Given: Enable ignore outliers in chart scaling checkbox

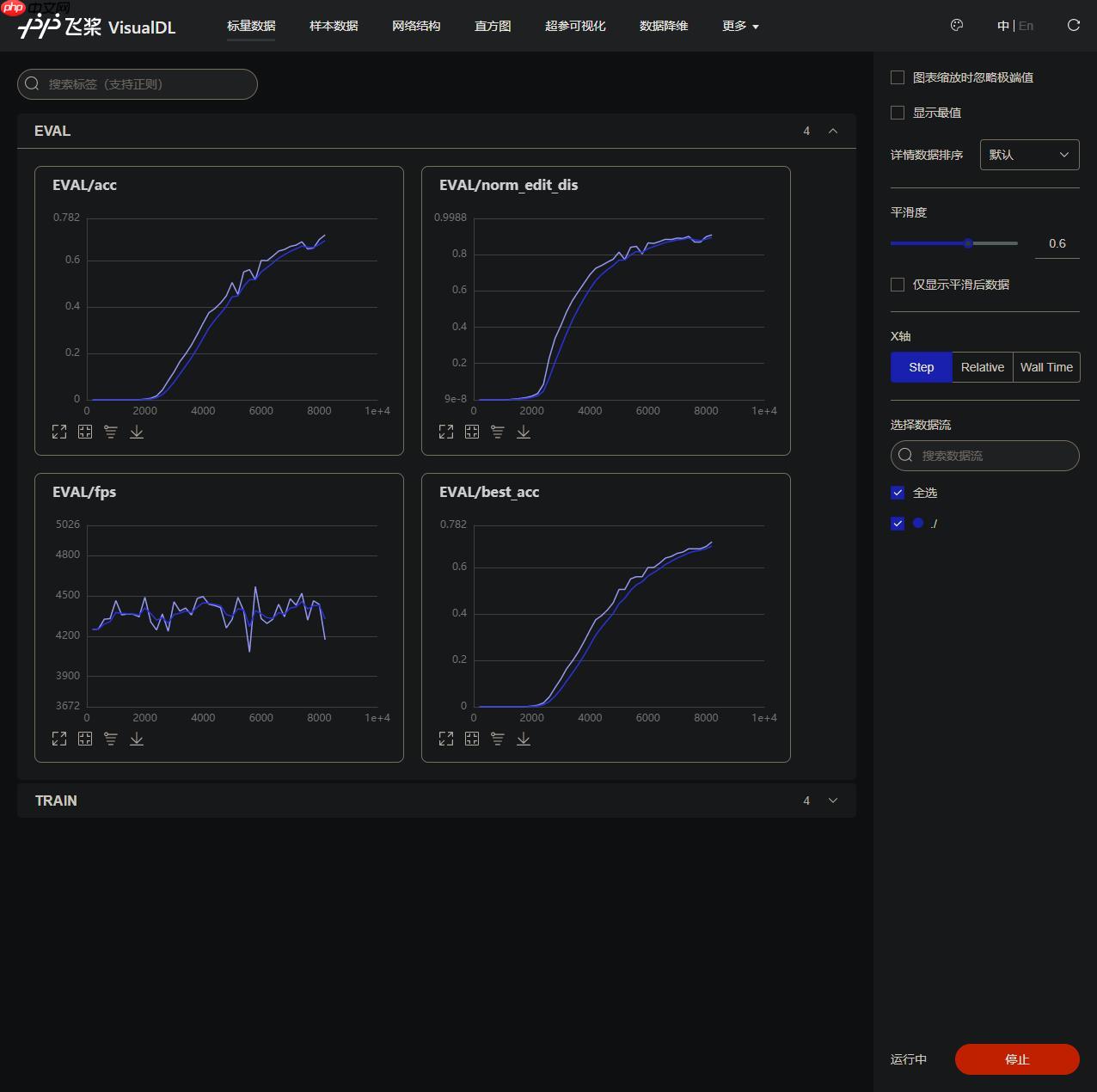Looking at the screenshot, I should point(898,77).
